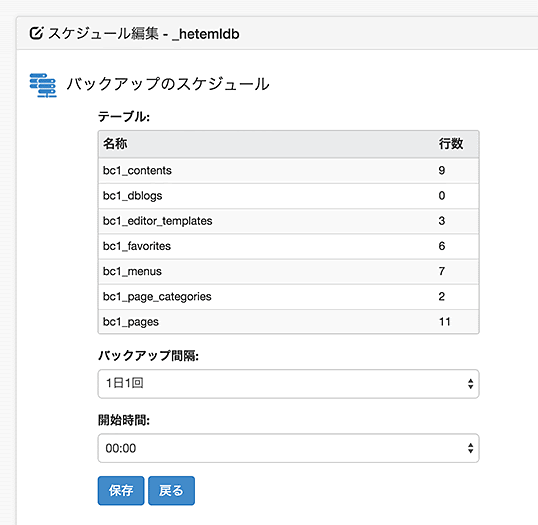Select the bc1_page_categories table row
538x525 pixels.
288,296
